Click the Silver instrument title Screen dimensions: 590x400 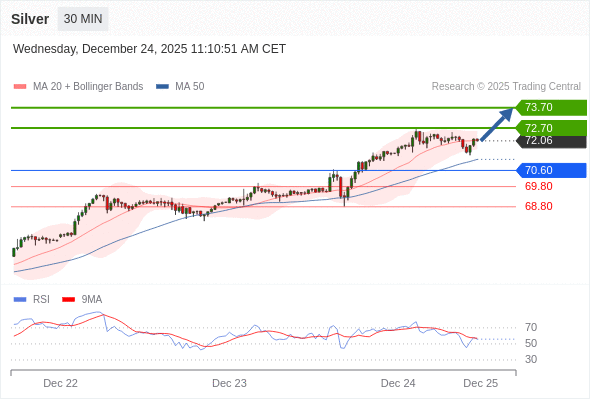[30, 19]
